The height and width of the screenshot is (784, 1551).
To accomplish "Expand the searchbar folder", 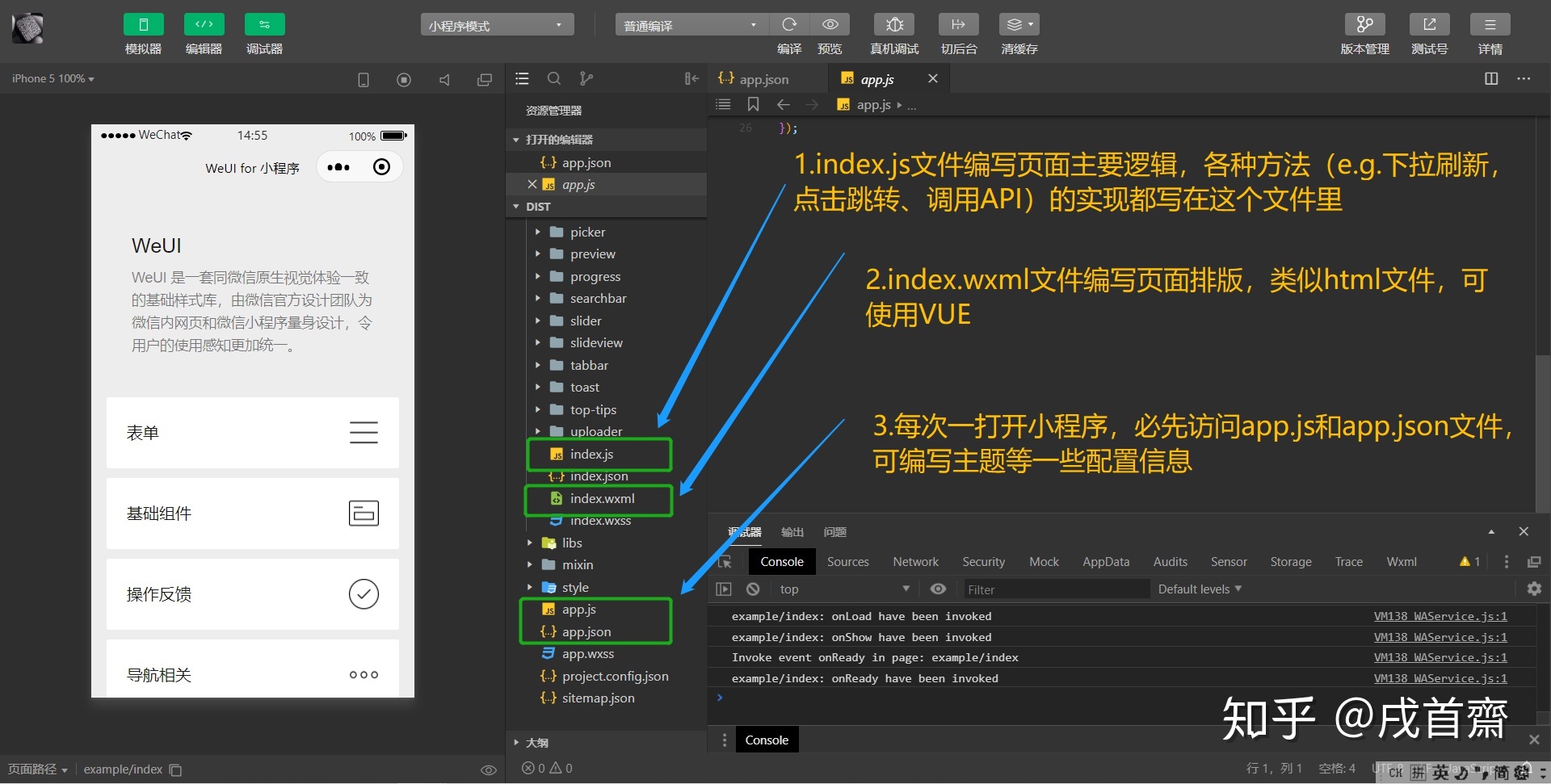I will point(597,298).
